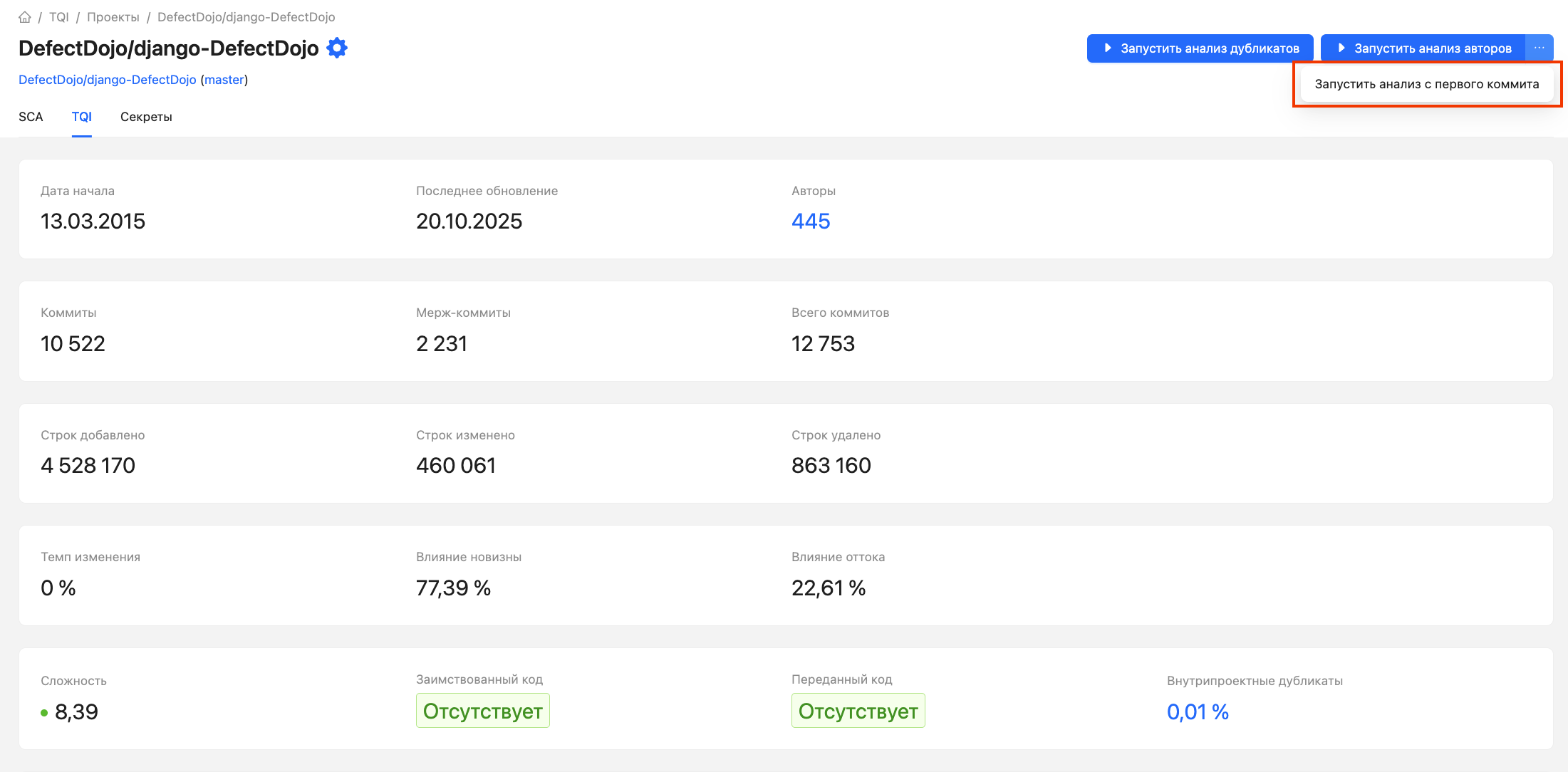
Task: Click the green complexity indicator dot
Action: point(44,712)
